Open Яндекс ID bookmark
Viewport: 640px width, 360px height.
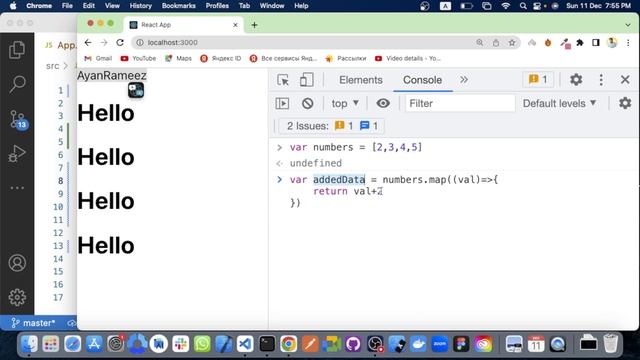click(220, 58)
